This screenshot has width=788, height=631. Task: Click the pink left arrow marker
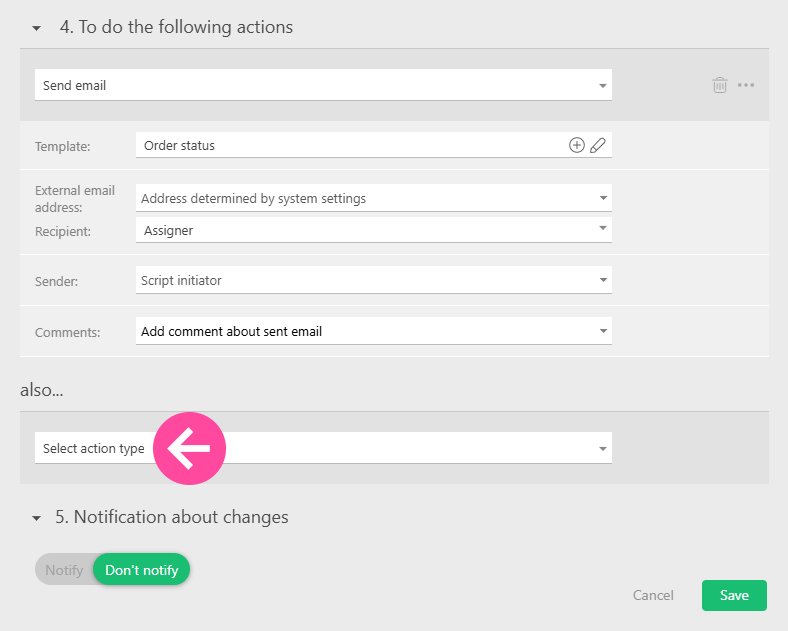pos(188,449)
